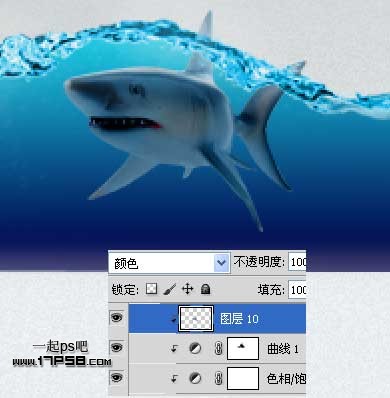
Task: Click the 色相/饱 adjustment layer icon
Action: pos(195,379)
